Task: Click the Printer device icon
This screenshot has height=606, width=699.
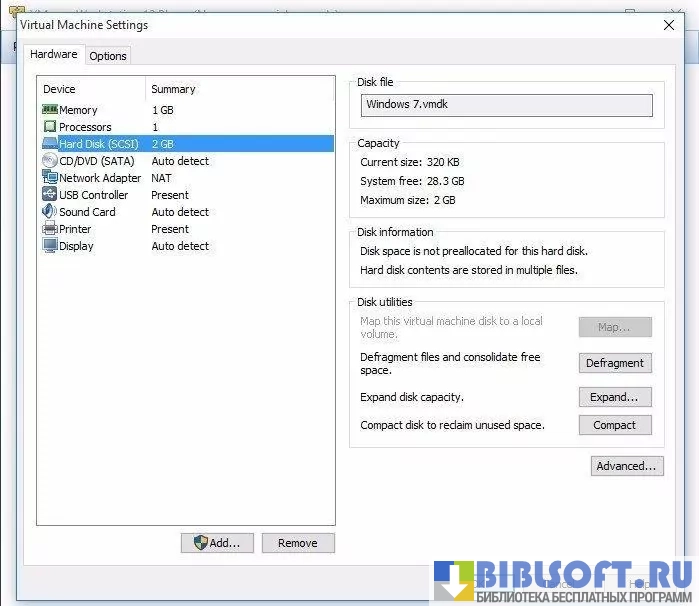Action: point(50,229)
